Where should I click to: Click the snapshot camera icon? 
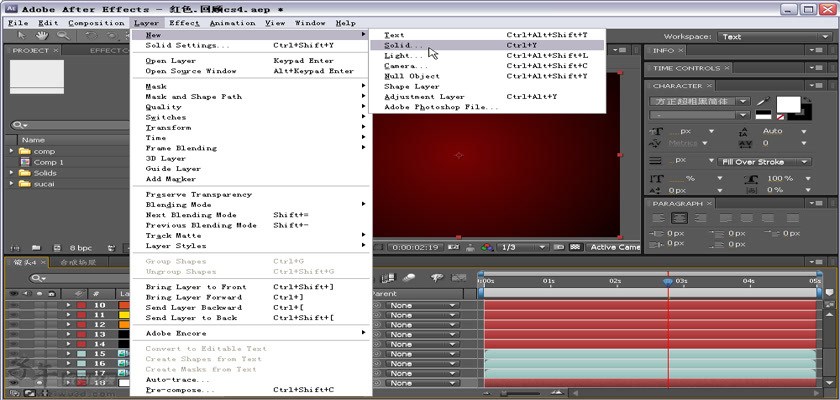point(453,247)
